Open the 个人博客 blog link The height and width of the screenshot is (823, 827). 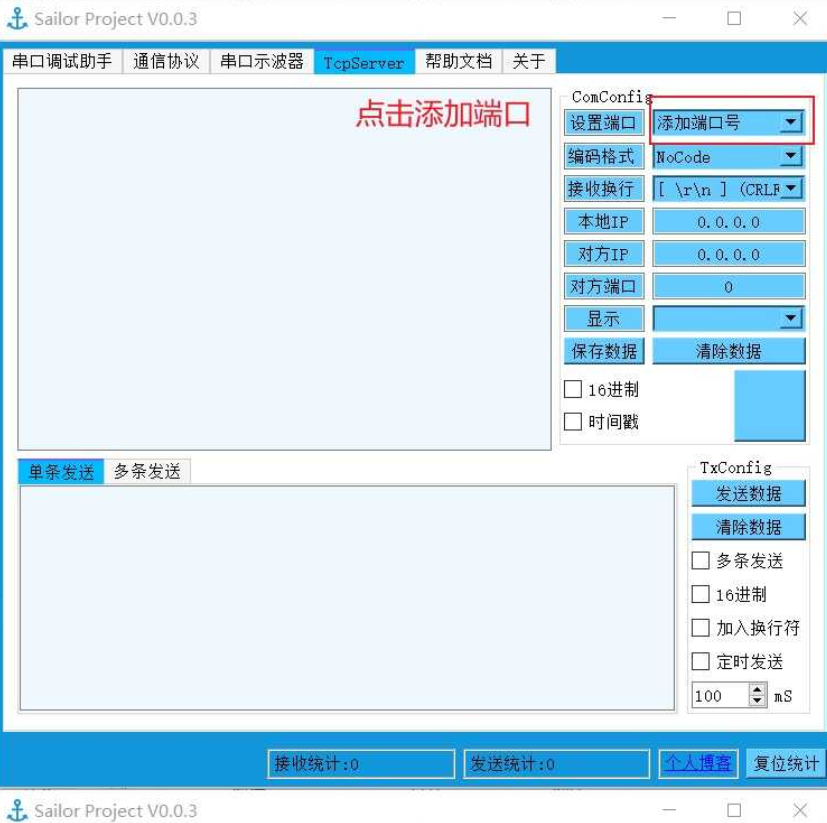[x=697, y=763]
